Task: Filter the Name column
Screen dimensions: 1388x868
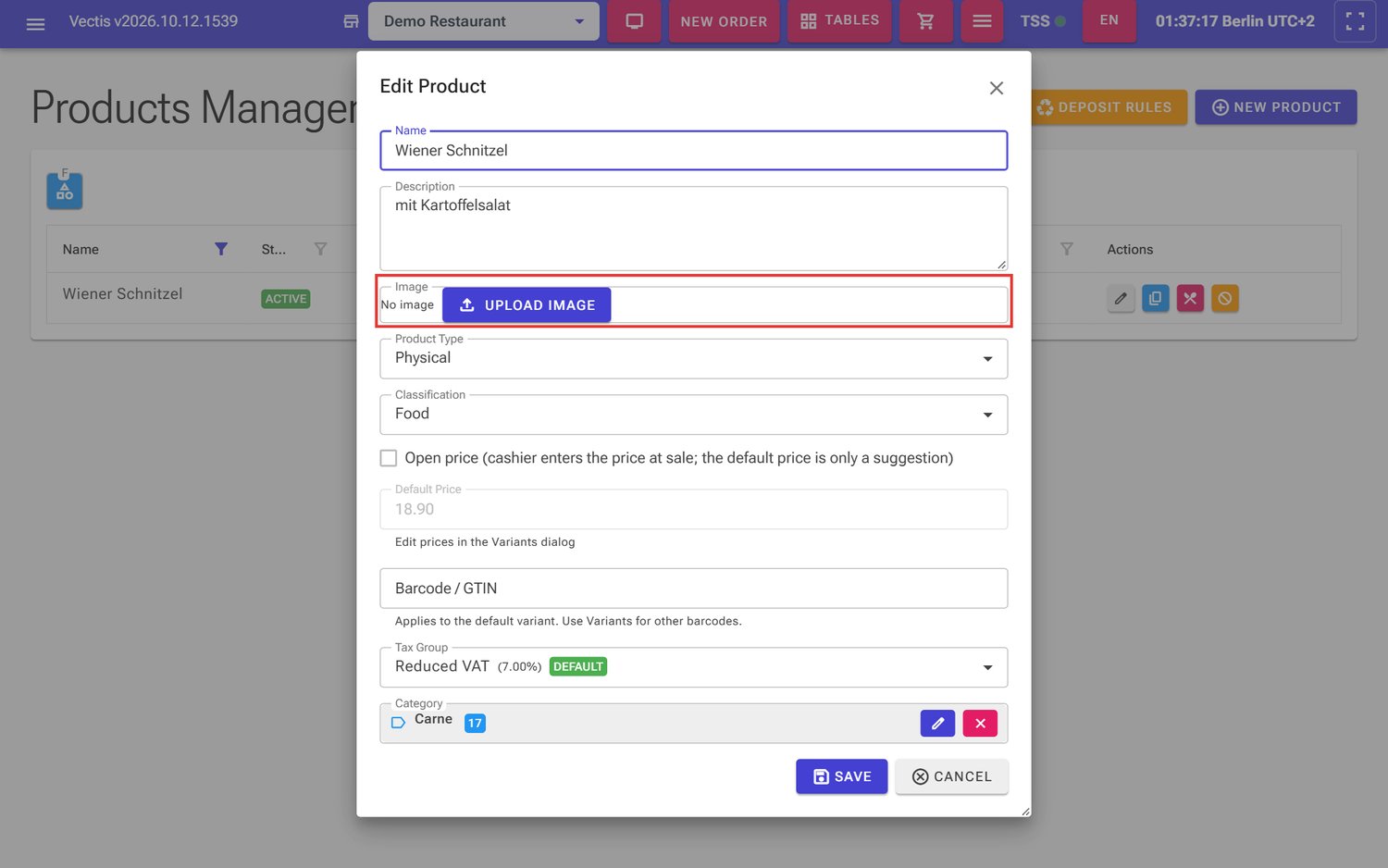Action: tap(220, 249)
